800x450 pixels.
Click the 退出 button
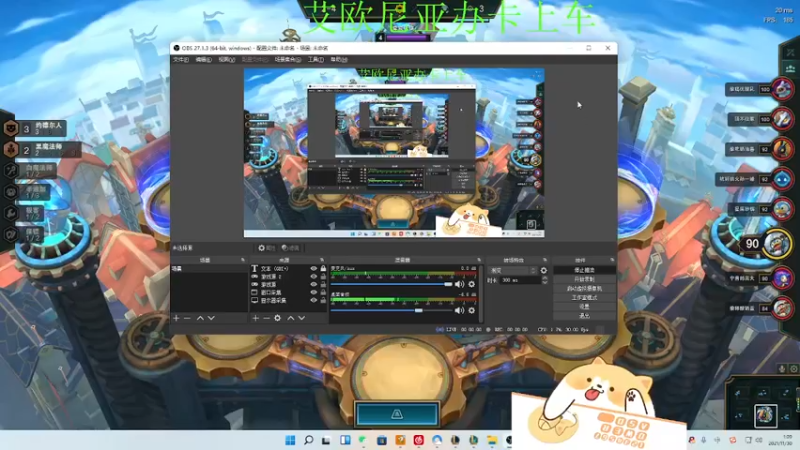coord(584,316)
